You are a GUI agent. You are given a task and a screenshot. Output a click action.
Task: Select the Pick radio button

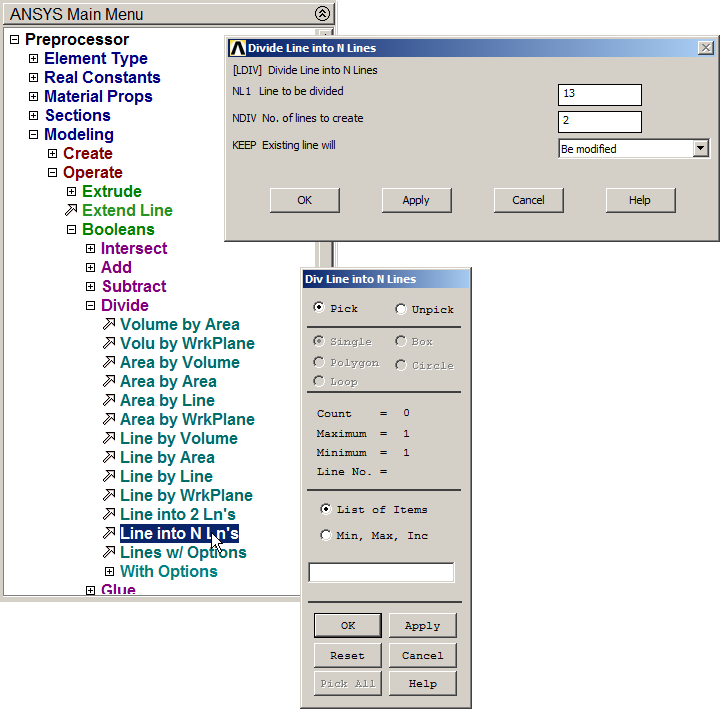point(319,308)
